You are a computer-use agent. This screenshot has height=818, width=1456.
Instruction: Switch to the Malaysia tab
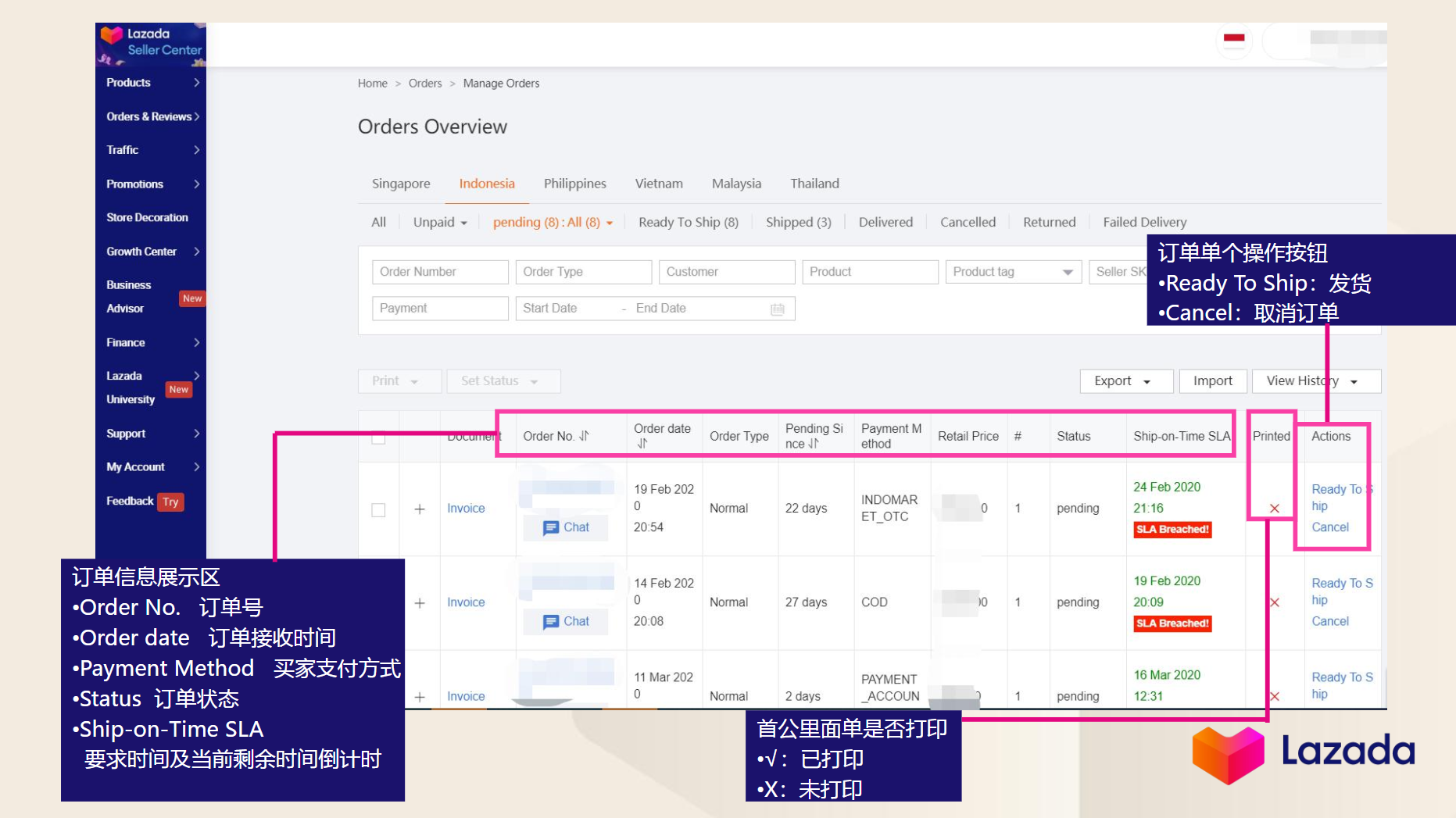(736, 184)
